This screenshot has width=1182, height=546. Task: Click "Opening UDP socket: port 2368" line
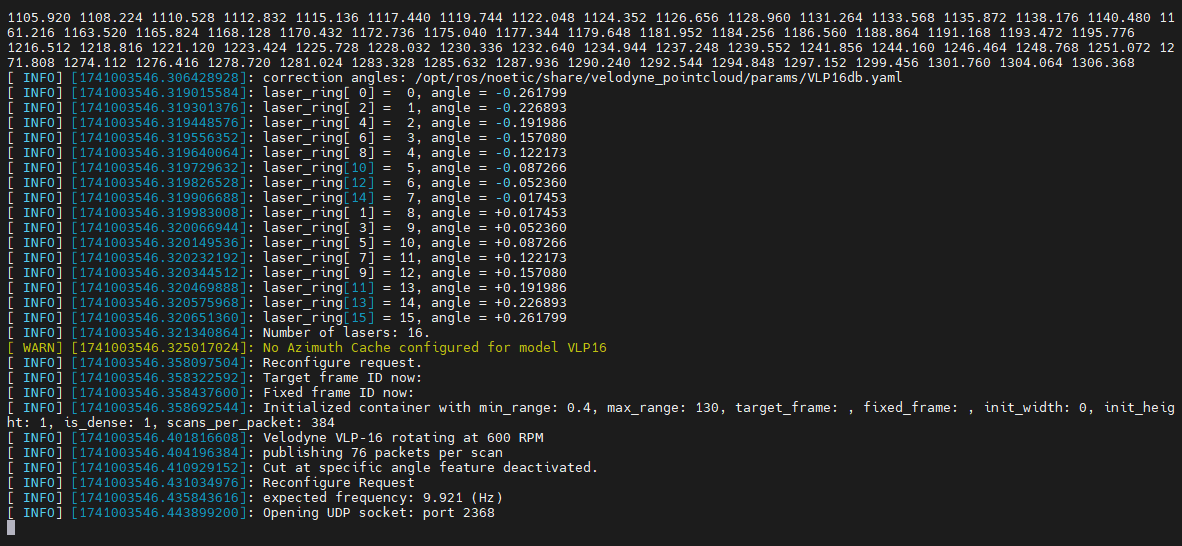pyautogui.click(x=378, y=513)
